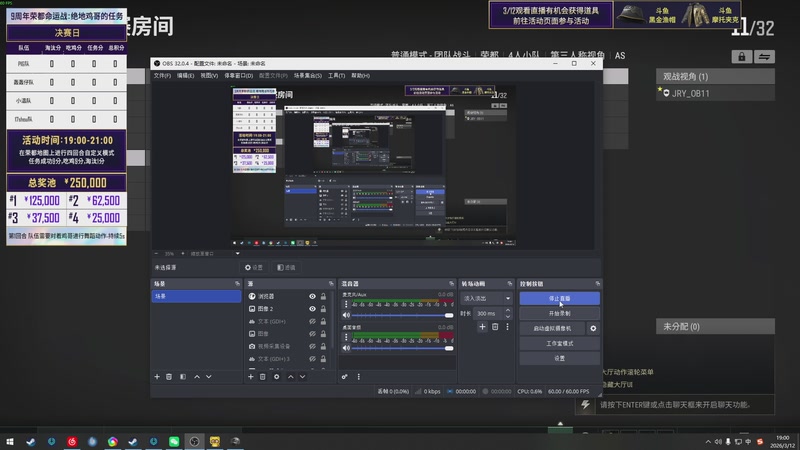Screen dimensions: 800x450
Task: Open WeChat from the taskbar
Action: click(174, 441)
